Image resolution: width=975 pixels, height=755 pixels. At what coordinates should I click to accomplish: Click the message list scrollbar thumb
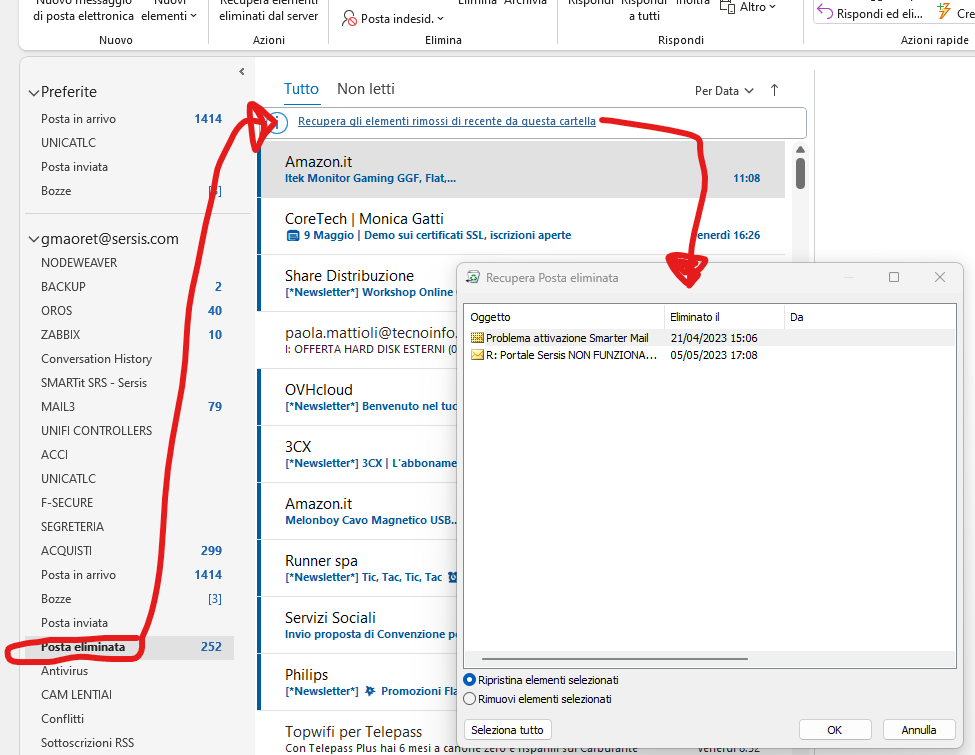click(x=800, y=173)
